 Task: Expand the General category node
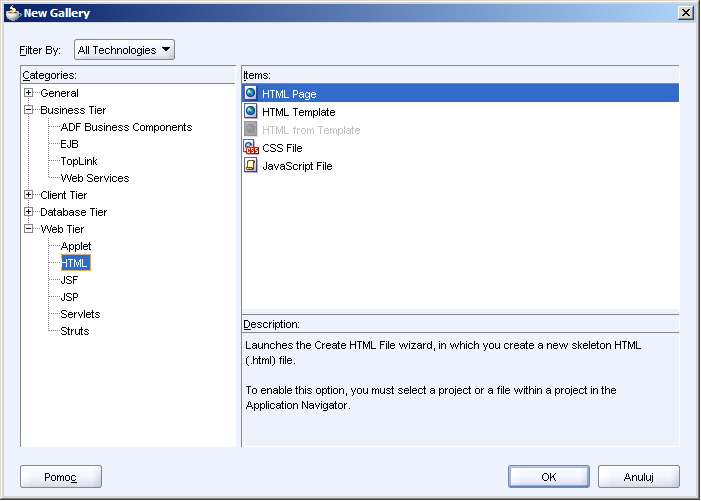coord(29,93)
